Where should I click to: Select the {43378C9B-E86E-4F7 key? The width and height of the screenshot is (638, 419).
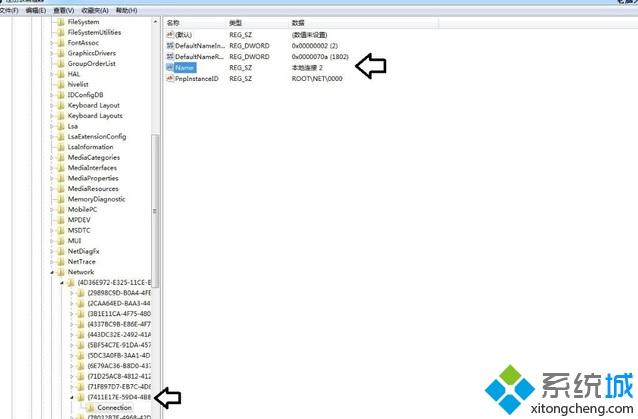(x=119, y=324)
